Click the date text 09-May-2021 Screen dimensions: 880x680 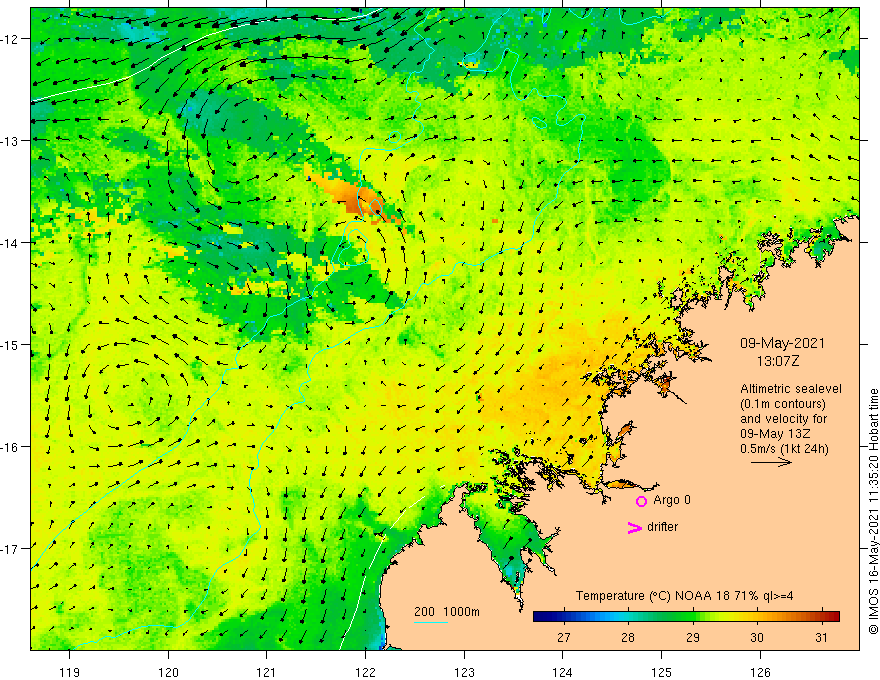pos(782,343)
